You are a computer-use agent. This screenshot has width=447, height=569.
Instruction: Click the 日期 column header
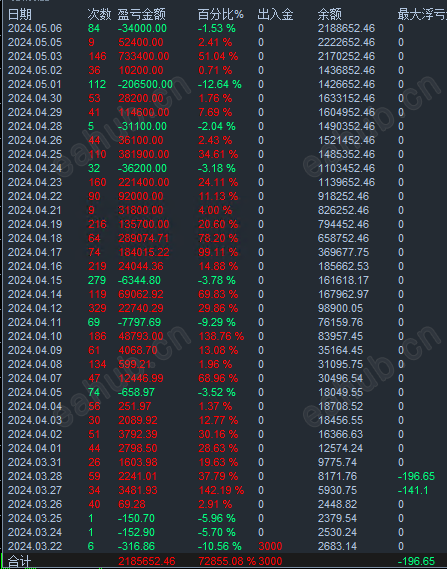click(20, 15)
